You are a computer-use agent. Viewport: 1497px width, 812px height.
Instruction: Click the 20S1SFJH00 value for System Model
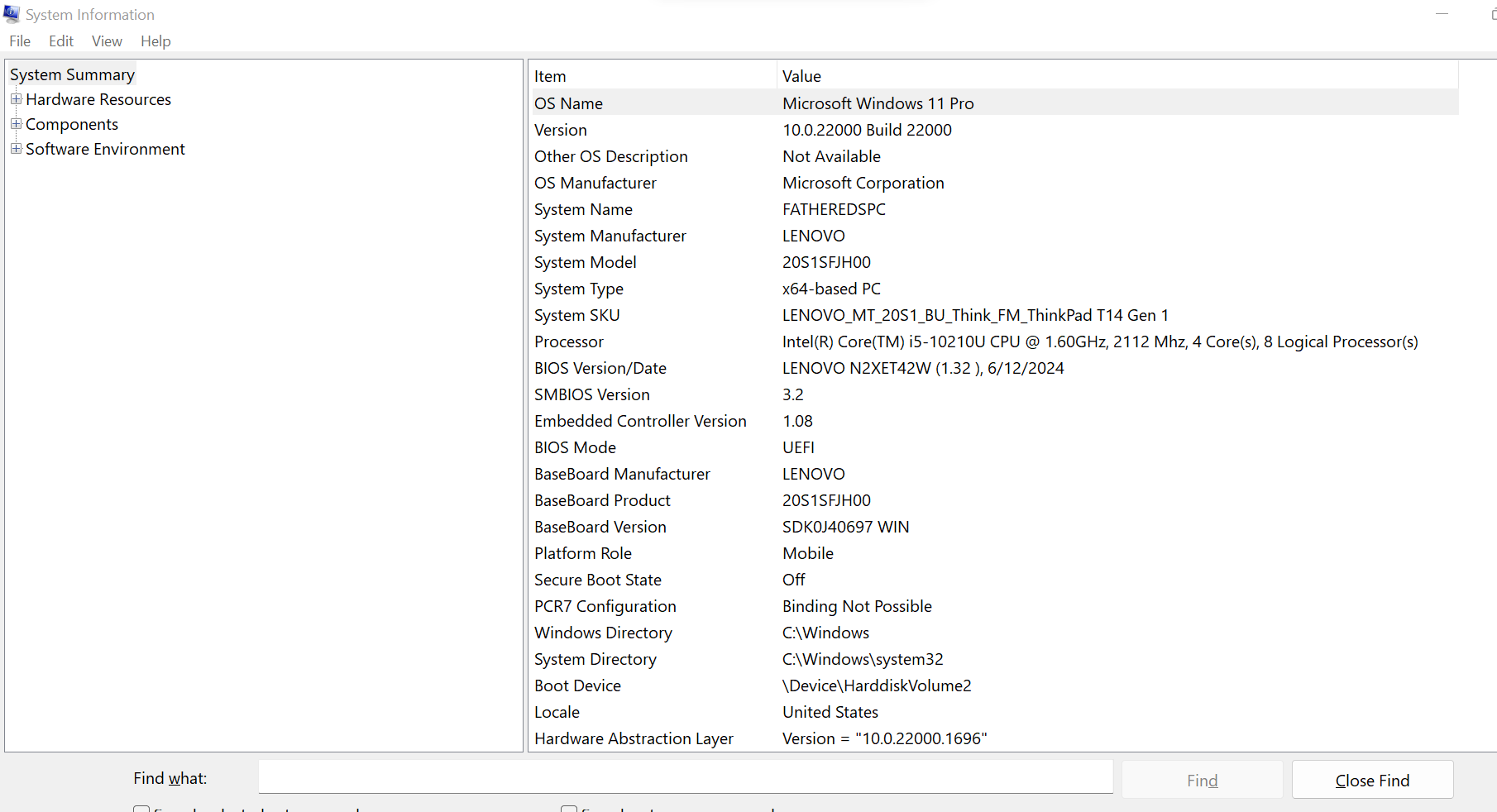pyautogui.click(x=826, y=262)
